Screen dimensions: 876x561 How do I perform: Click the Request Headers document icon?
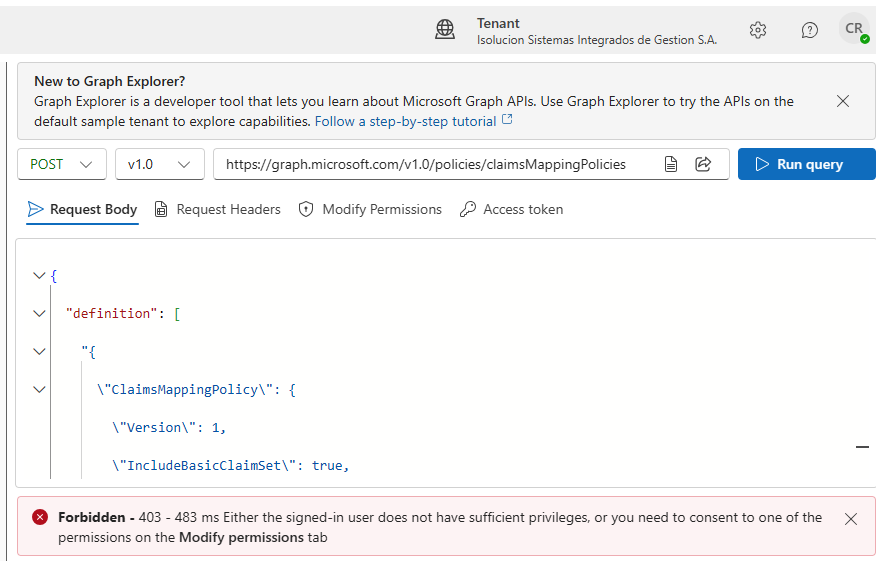point(161,210)
